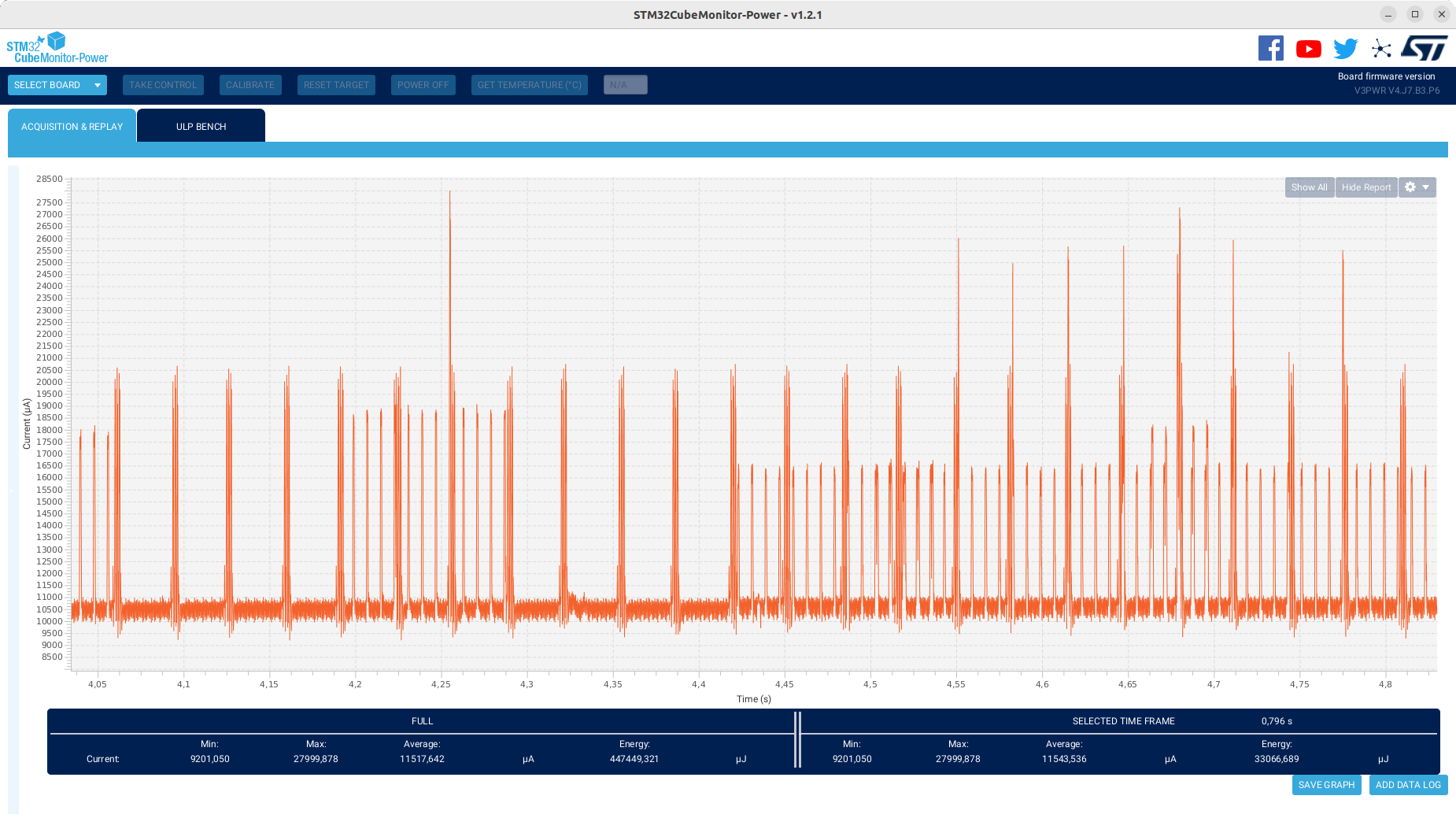This screenshot has width=1456, height=818.
Task: Switch to the ULP BENCH tab
Action: pyautogui.click(x=201, y=126)
